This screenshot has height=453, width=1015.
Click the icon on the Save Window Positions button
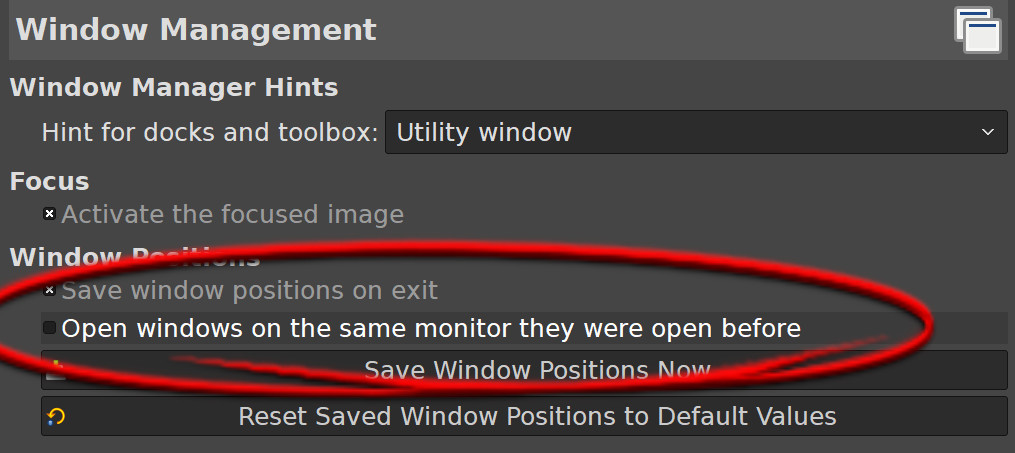pyautogui.click(x=56, y=371)
